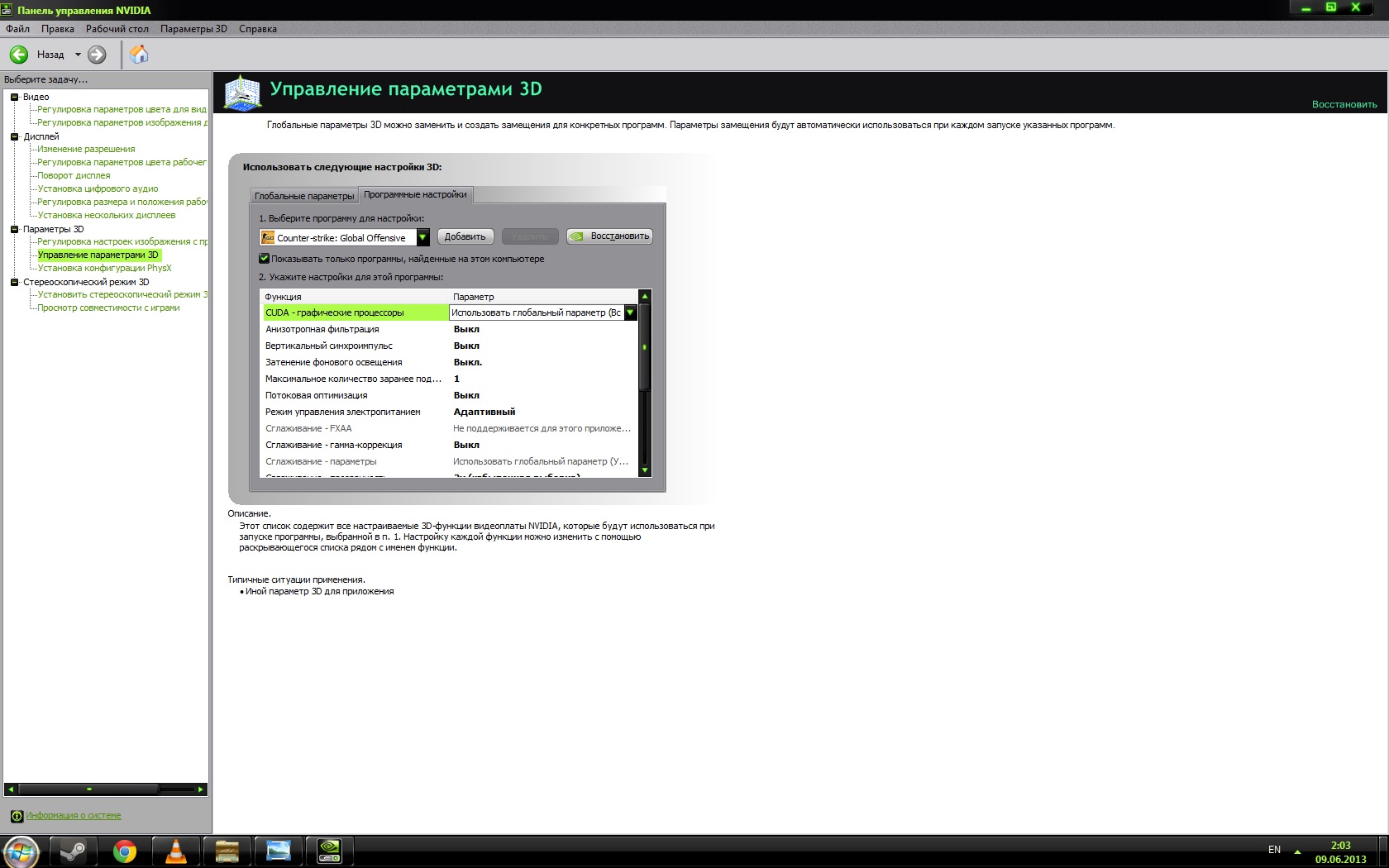Open the Параметры 3D menu
Viewport: 1389px width, 868px height.
click(193, 29)
